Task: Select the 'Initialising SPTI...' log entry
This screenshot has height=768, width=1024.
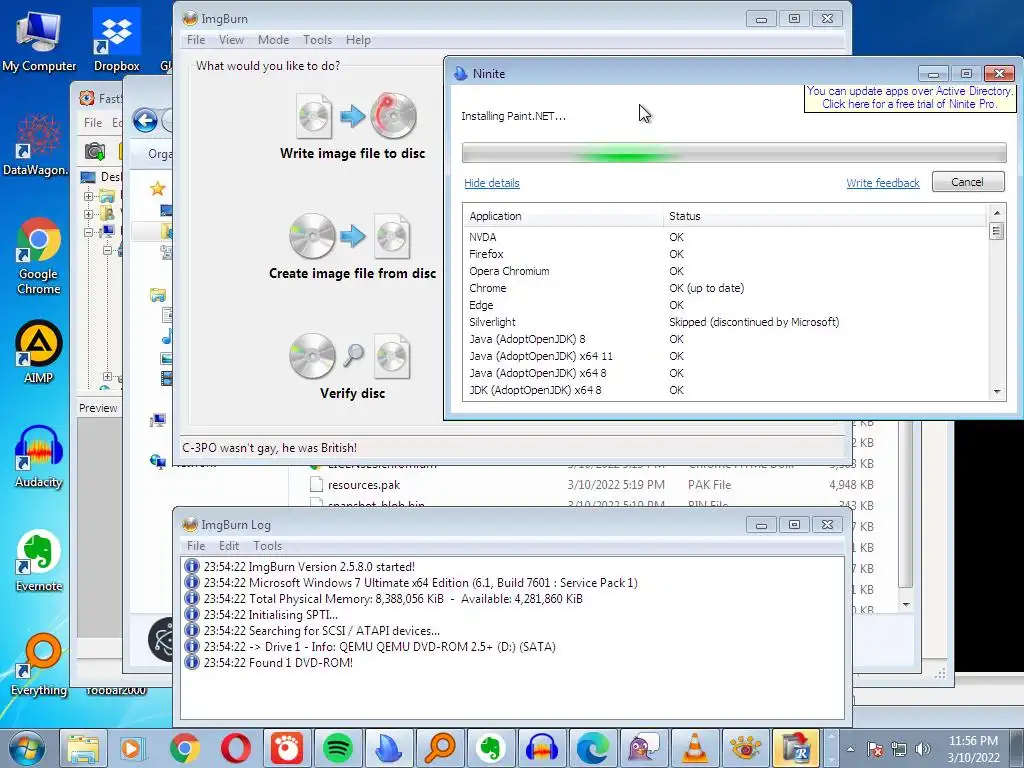Action: click(x=271, y=615)
